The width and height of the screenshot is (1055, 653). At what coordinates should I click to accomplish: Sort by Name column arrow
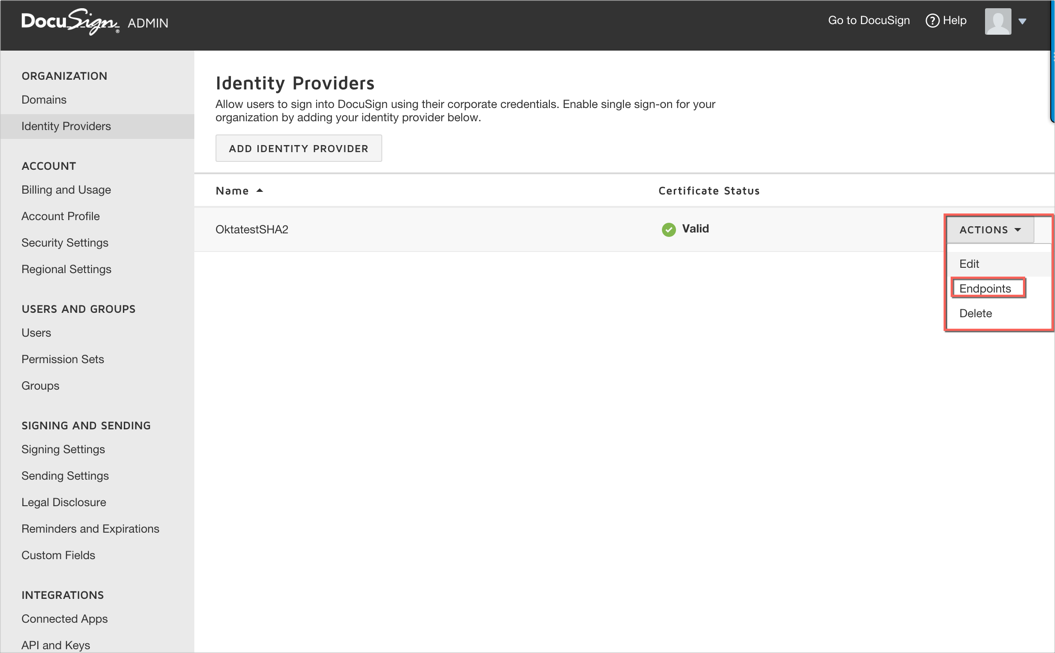click(x=260, y=190)
